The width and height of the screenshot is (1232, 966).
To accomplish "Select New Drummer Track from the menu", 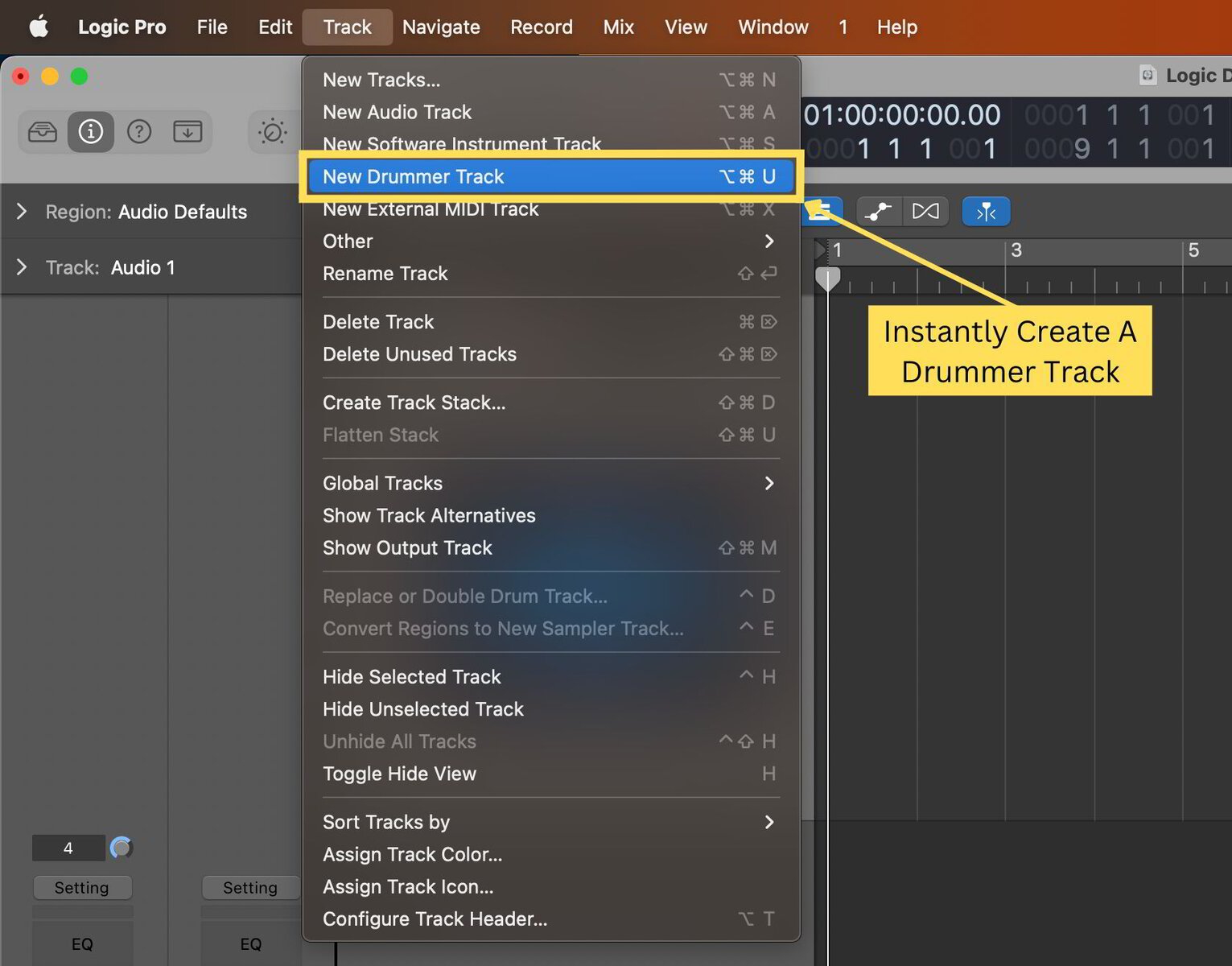I will click(413, 176).
